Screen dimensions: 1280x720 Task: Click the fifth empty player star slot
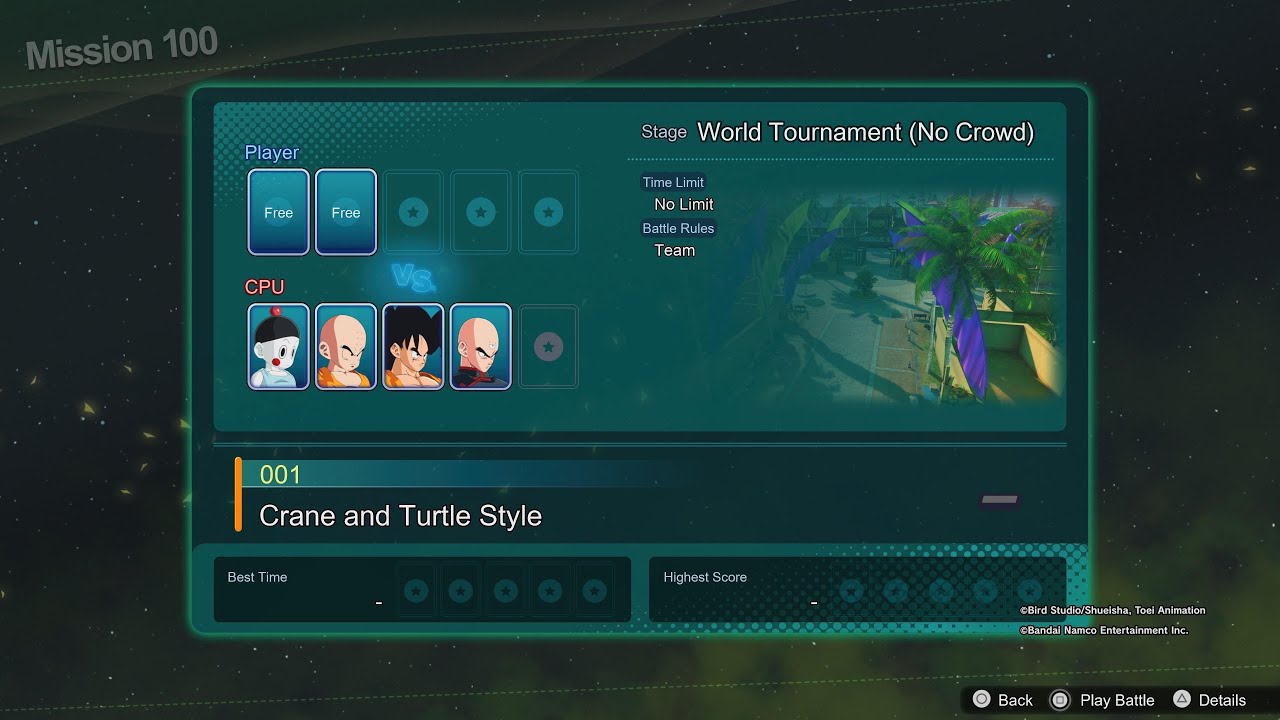(547, 212)
